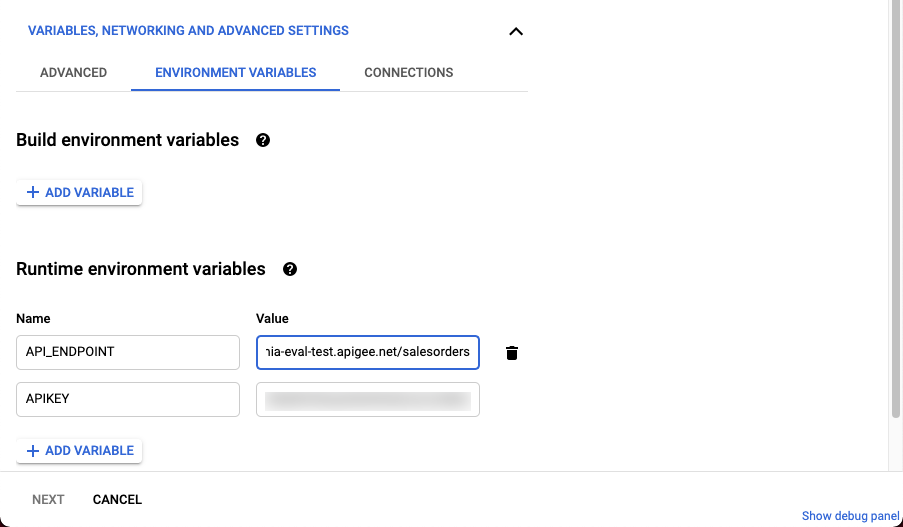The height and width of the screenshot is (527, 903).
Task: Switch to the Advanced tab
Action: 73,73
